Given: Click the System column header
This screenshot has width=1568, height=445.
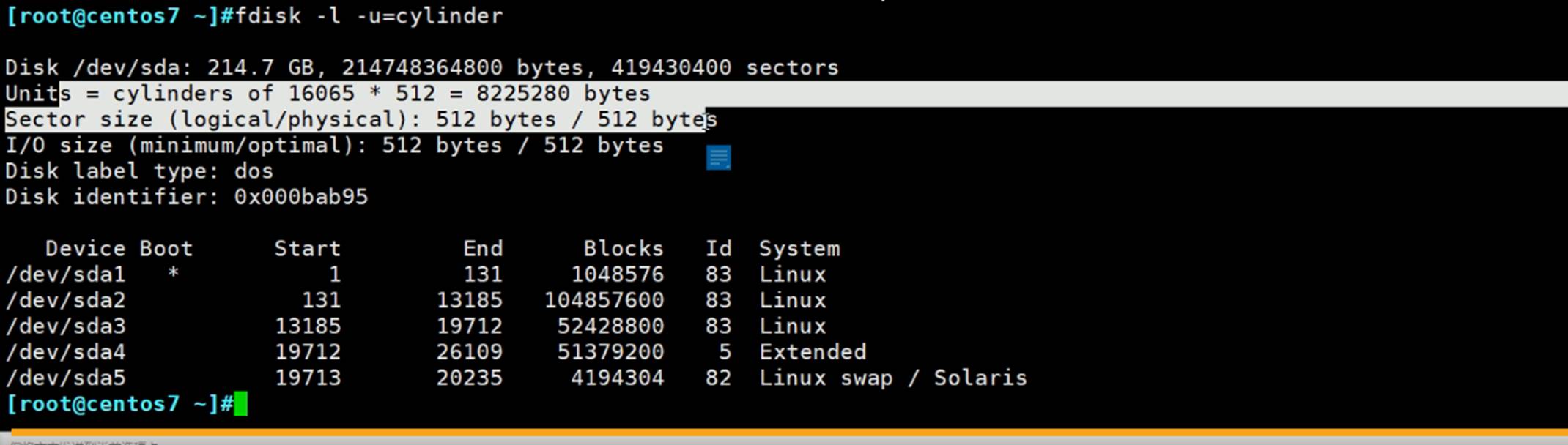Looking at the screenshot, I should 799,249.
